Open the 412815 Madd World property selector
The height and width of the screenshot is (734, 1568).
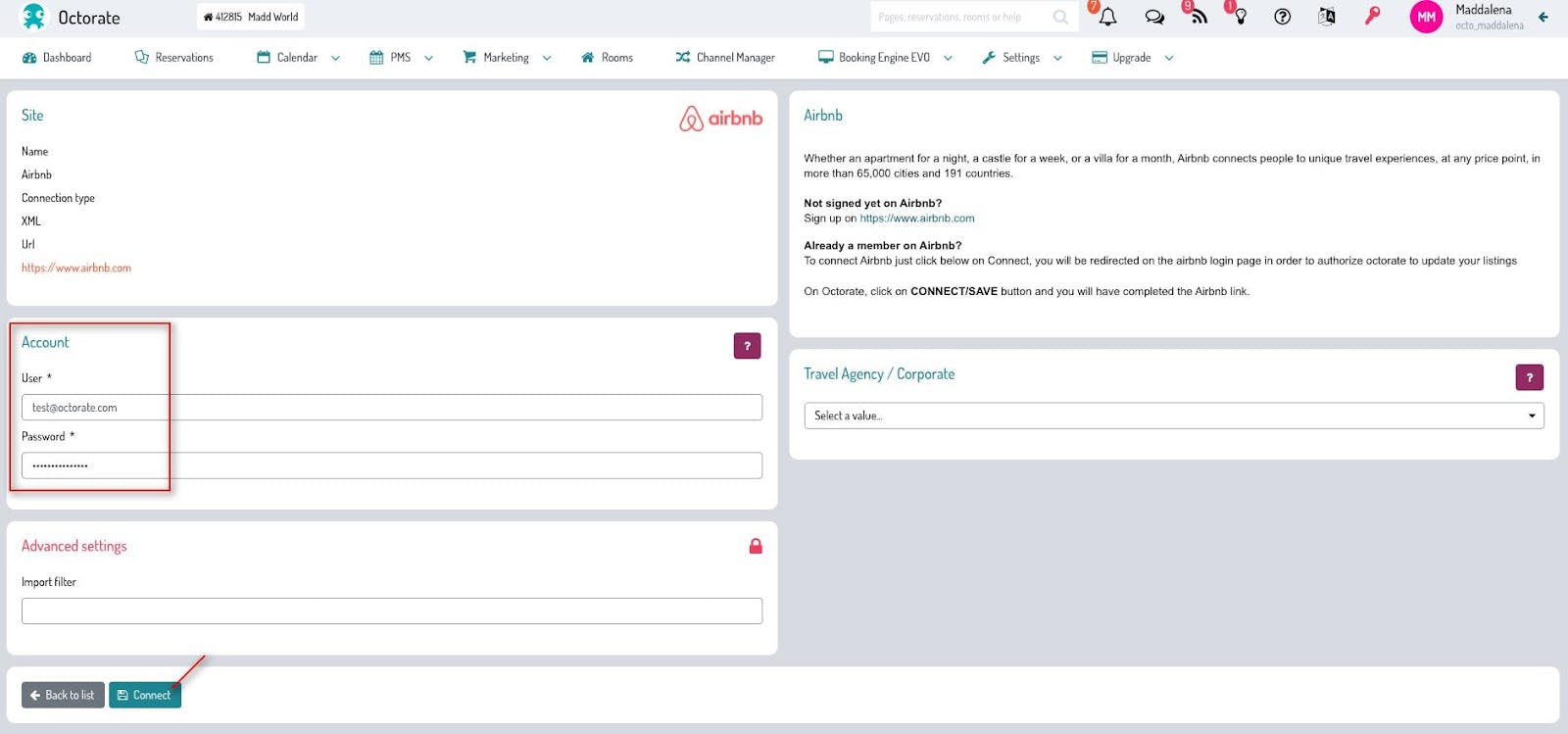(x=251, y=17)
